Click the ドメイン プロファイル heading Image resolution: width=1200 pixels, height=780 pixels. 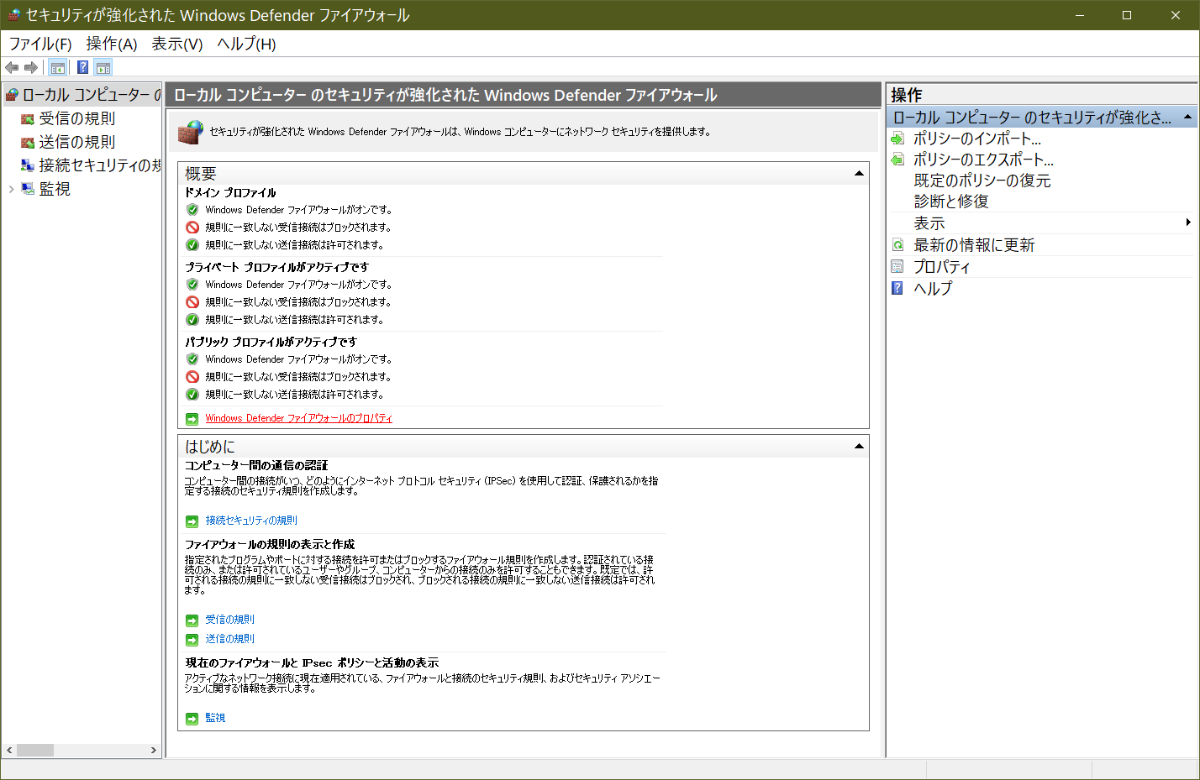231,192
